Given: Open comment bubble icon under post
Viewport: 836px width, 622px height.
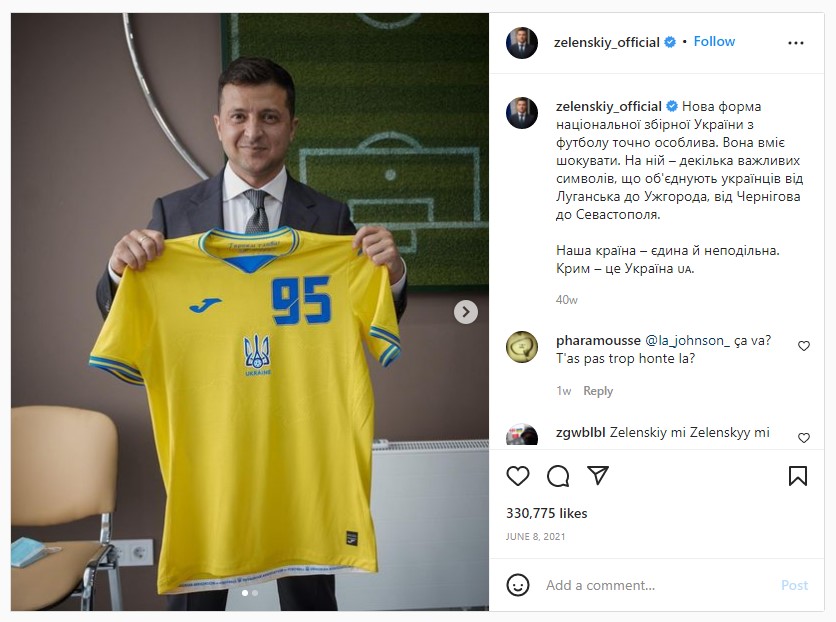Looking at the screenshot, I should click(558, 476).
